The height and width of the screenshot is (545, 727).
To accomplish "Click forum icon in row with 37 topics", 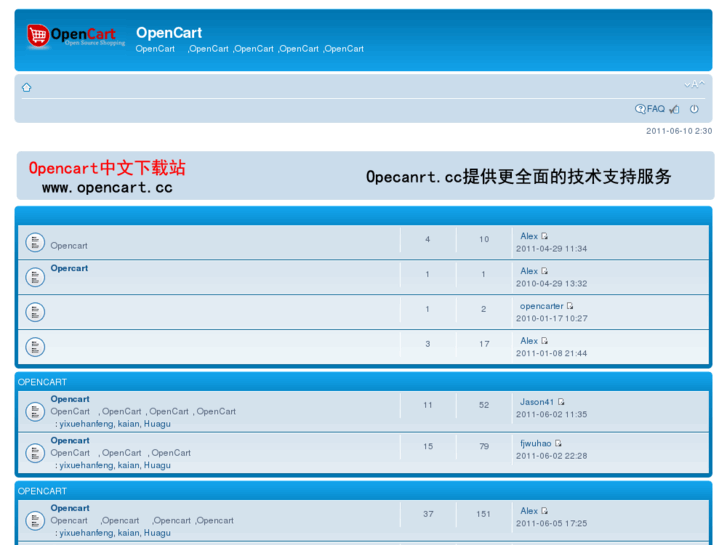I will tap(35, 520).
